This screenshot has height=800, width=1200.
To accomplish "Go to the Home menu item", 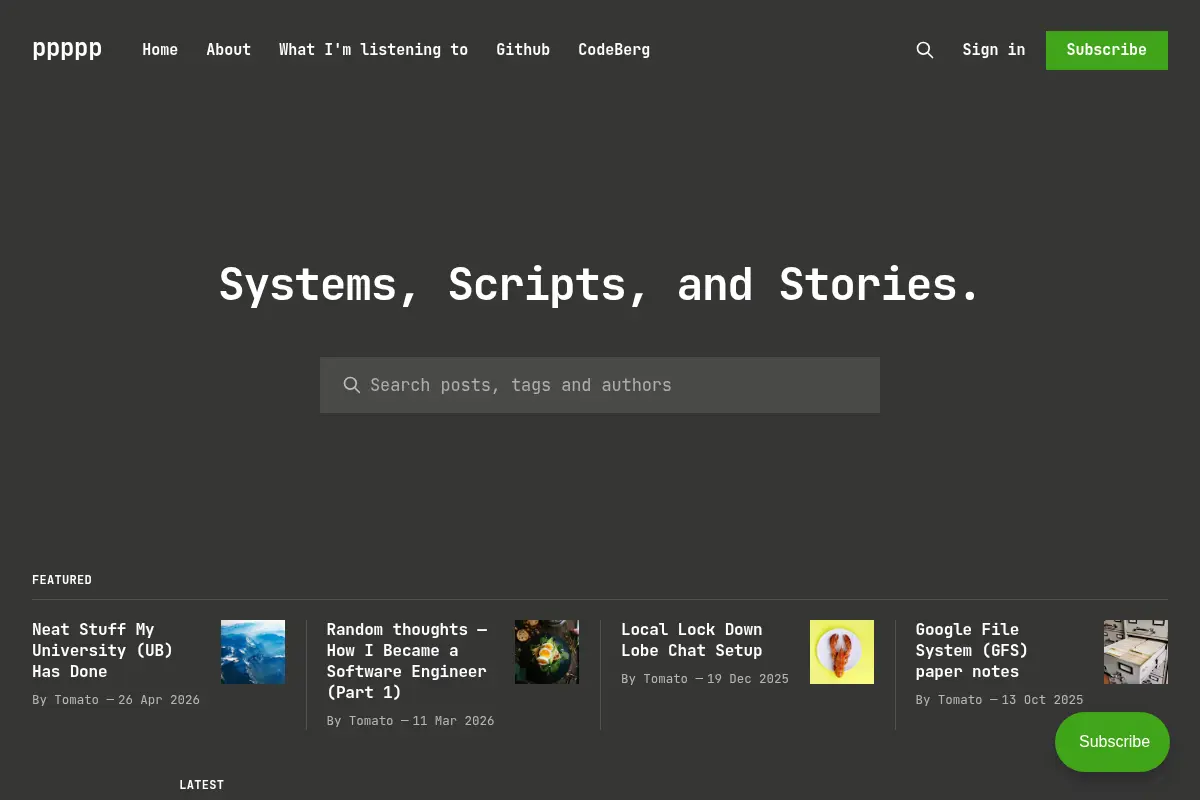I will [x=160, y=49].
